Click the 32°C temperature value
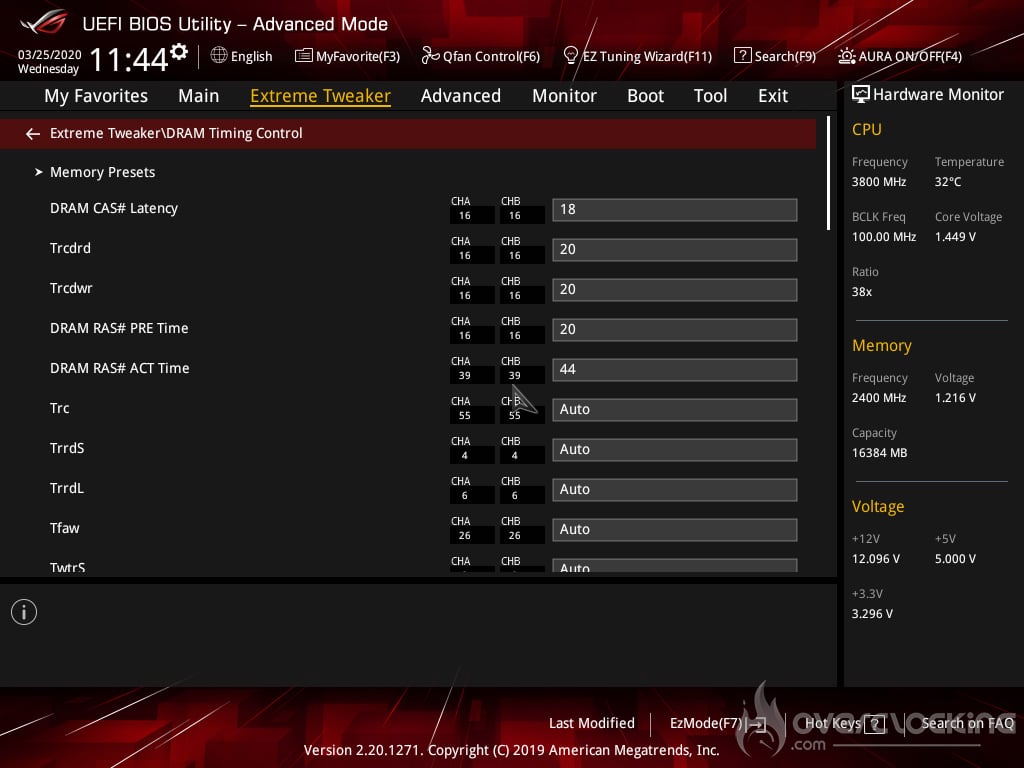The height and width of the screenshot is (768, 1024). pos(948,182)
